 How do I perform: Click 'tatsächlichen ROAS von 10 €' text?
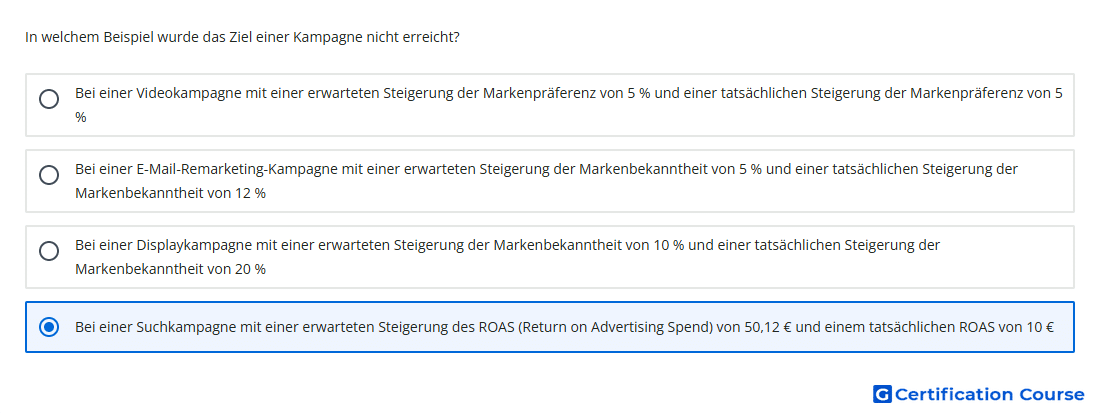click(961, 327)
